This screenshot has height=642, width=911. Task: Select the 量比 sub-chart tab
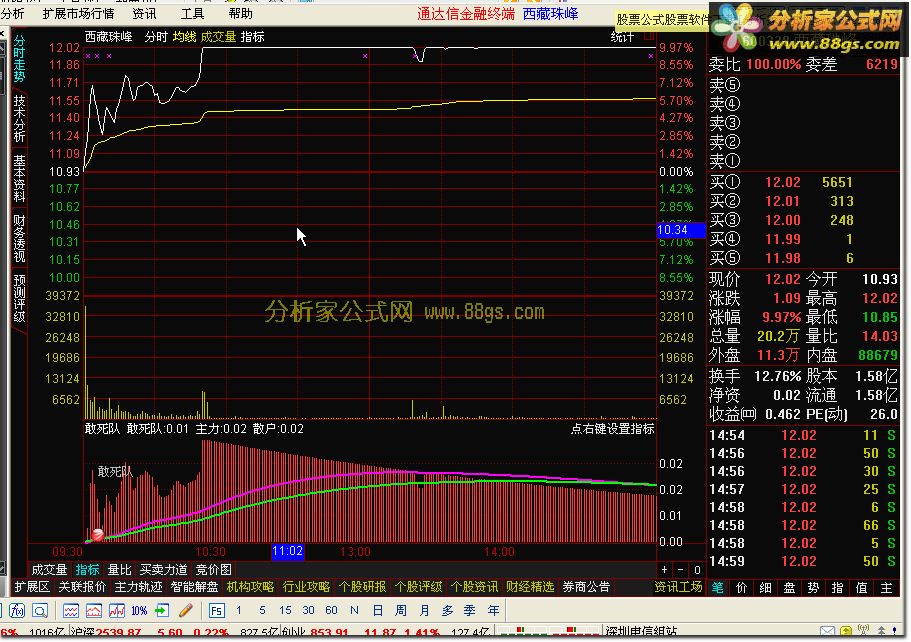(x=120, y=570)
